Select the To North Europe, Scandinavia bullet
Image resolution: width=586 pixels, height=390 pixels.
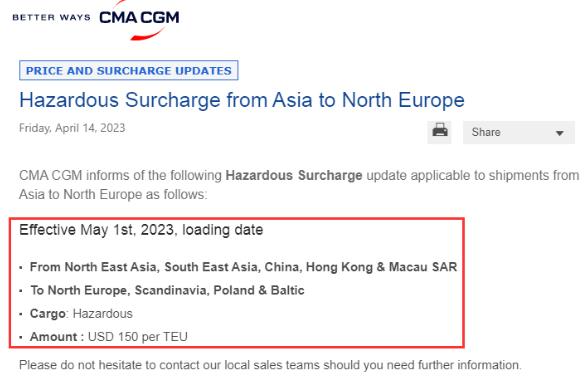(x=167, y=290)
